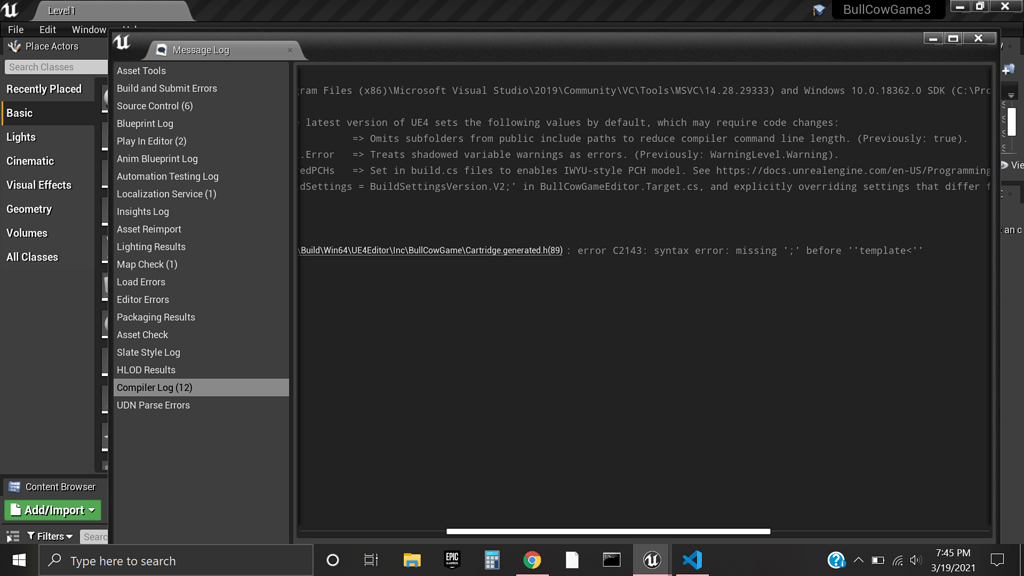
Task: Open the Filters dropdown
Action: pos(50,536)
